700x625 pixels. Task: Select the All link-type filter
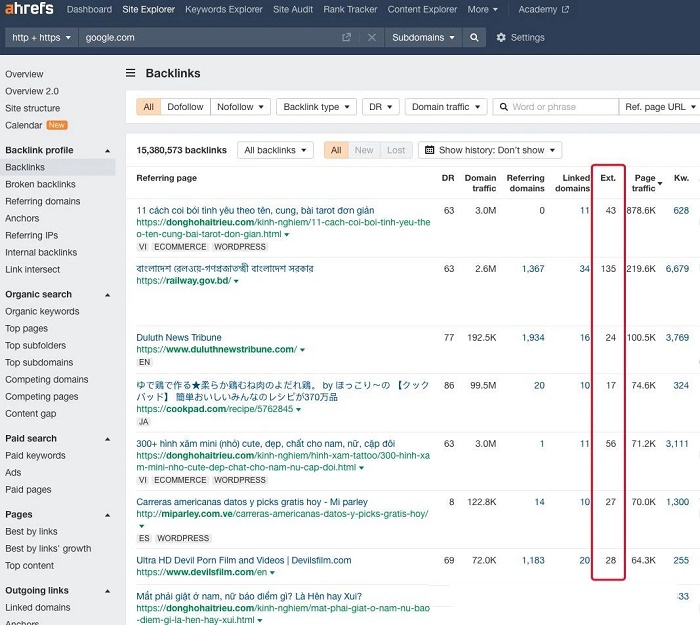pyautogui.click(x=148, y=107)
